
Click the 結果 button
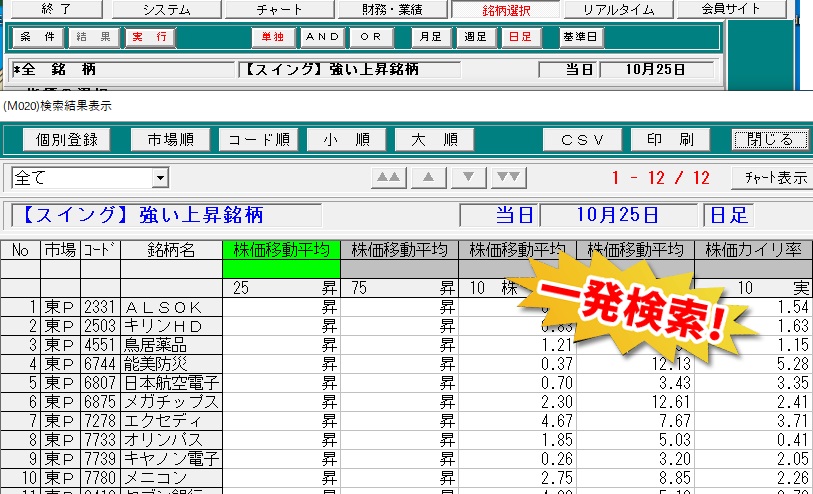point(93,37)
